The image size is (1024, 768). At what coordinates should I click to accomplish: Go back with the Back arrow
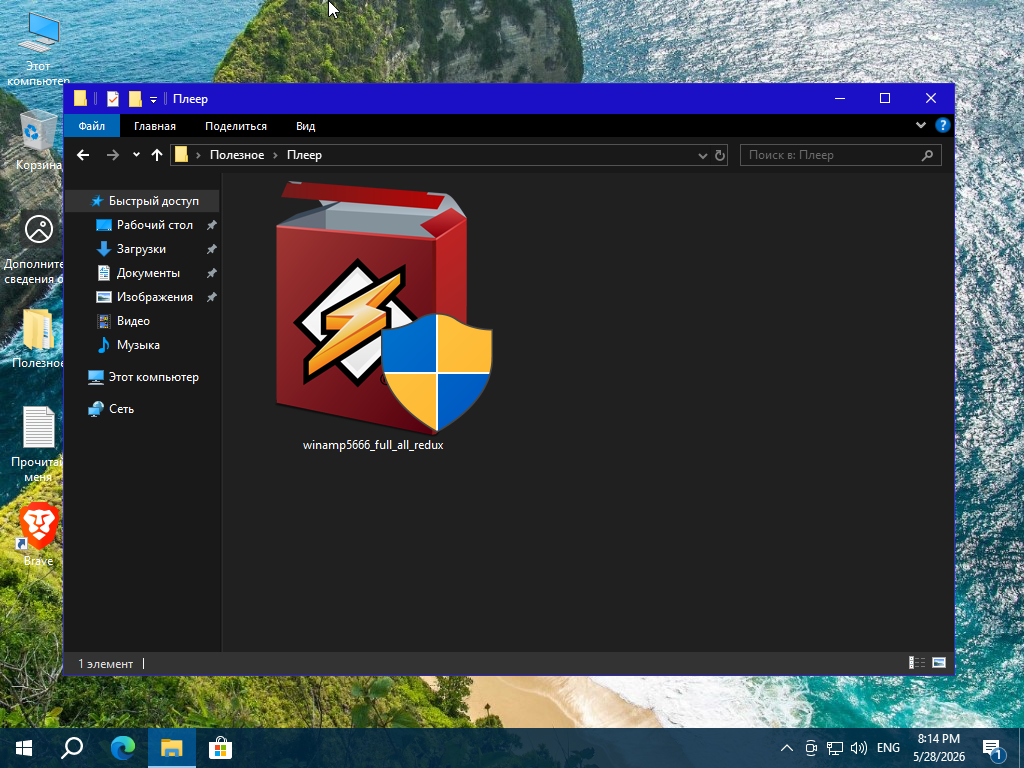83,155
